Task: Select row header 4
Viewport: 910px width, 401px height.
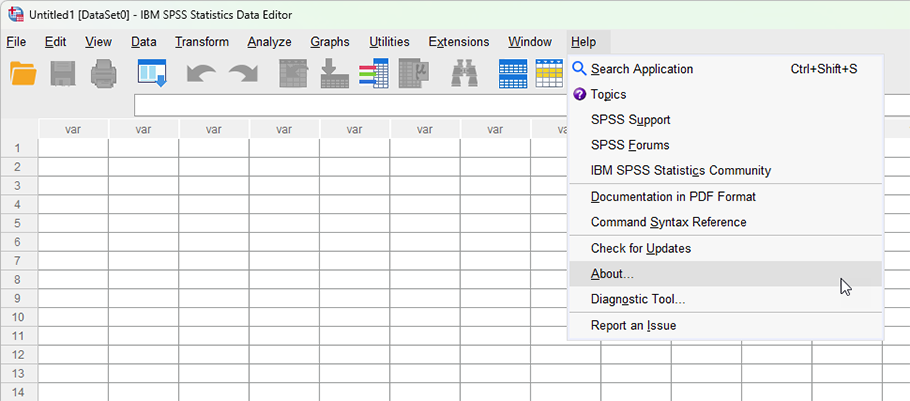Action: (19, 204)
